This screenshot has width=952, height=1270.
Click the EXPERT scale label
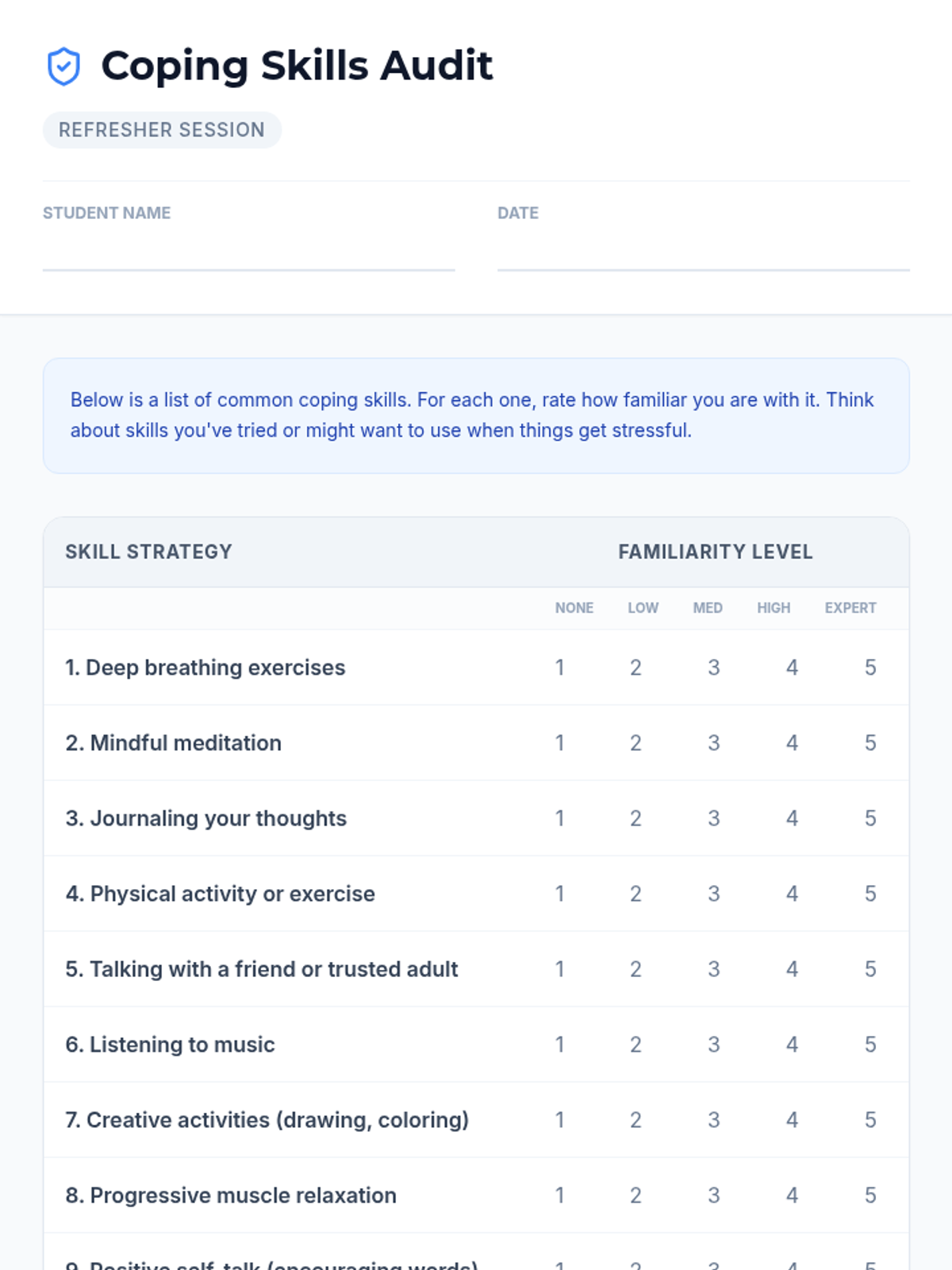pos(850,608)
